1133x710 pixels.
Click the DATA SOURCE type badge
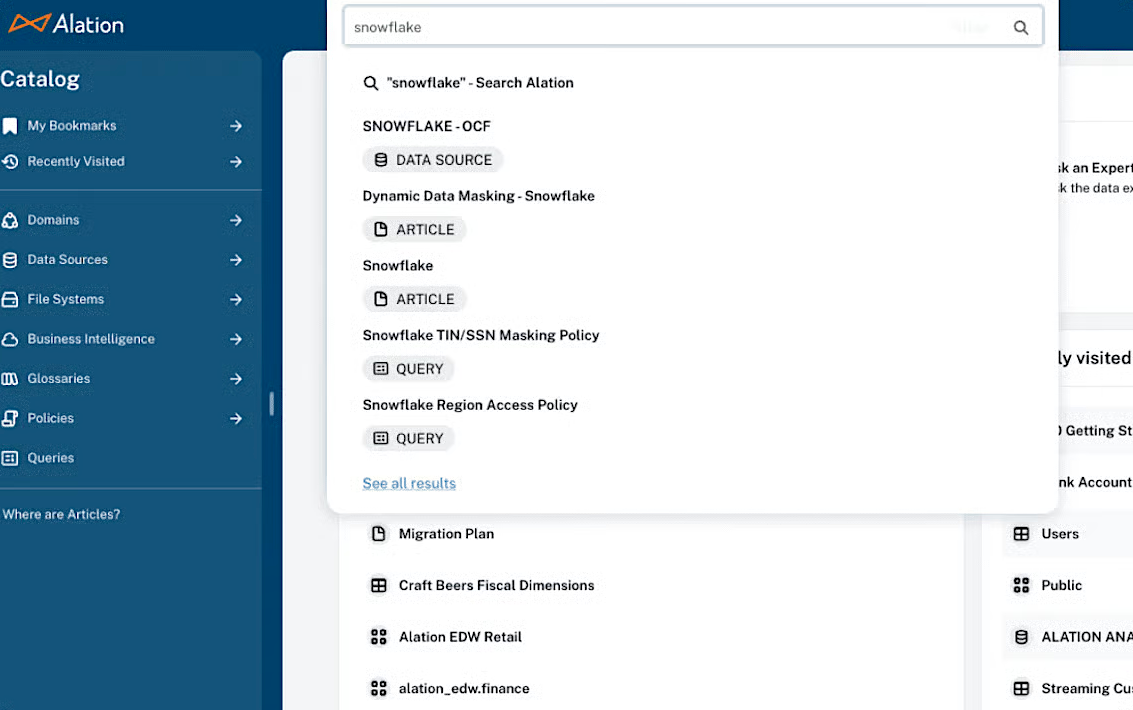tap(433, 160)
